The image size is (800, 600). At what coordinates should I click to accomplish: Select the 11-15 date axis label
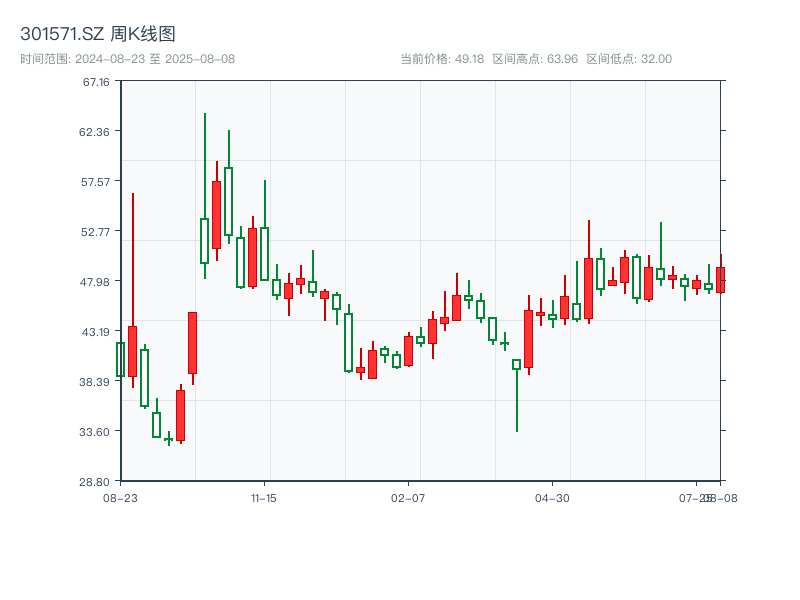pos(264,498)
